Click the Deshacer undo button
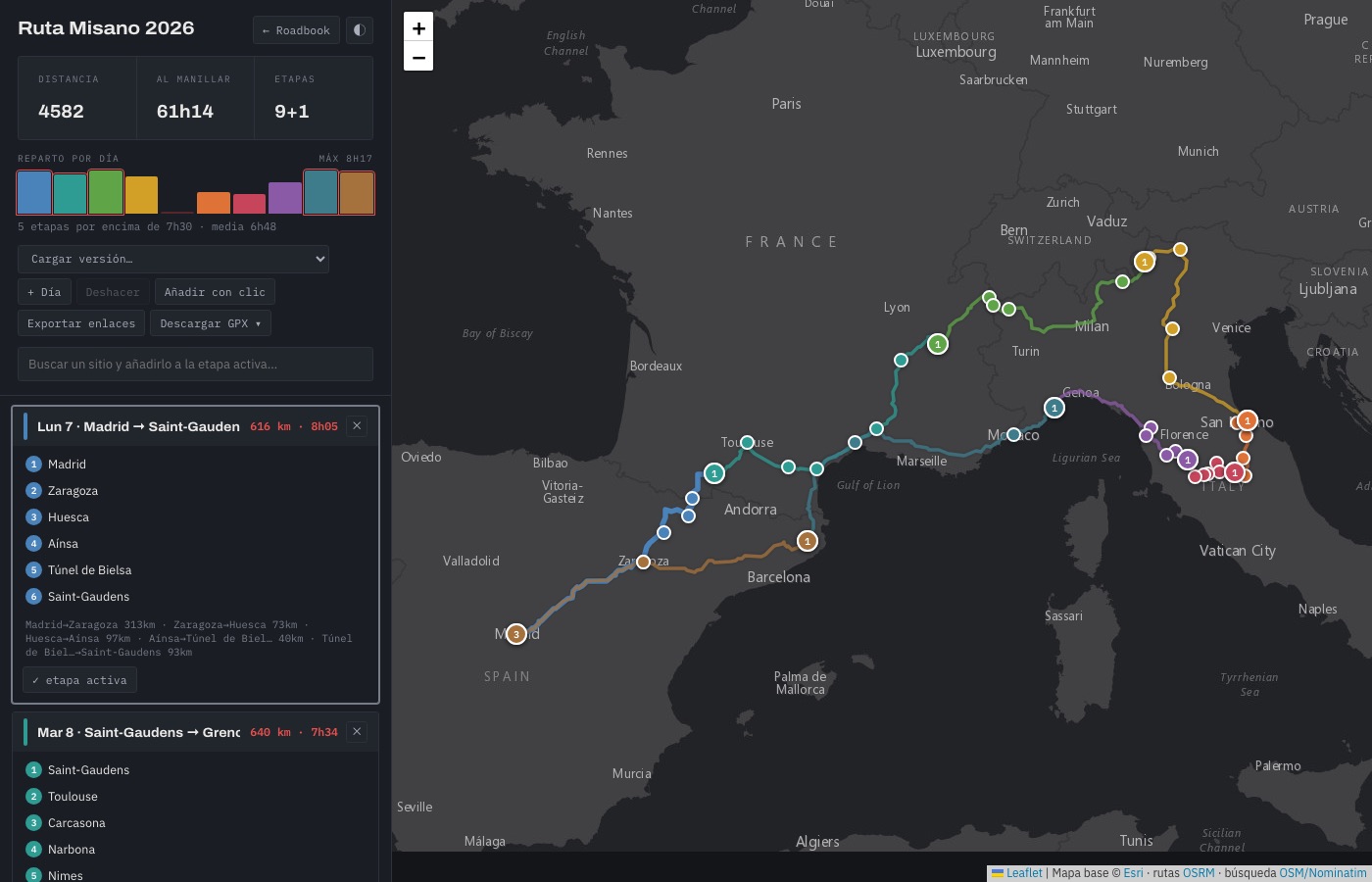Screen dimensions: 1372x882 (x=113, y=292)
